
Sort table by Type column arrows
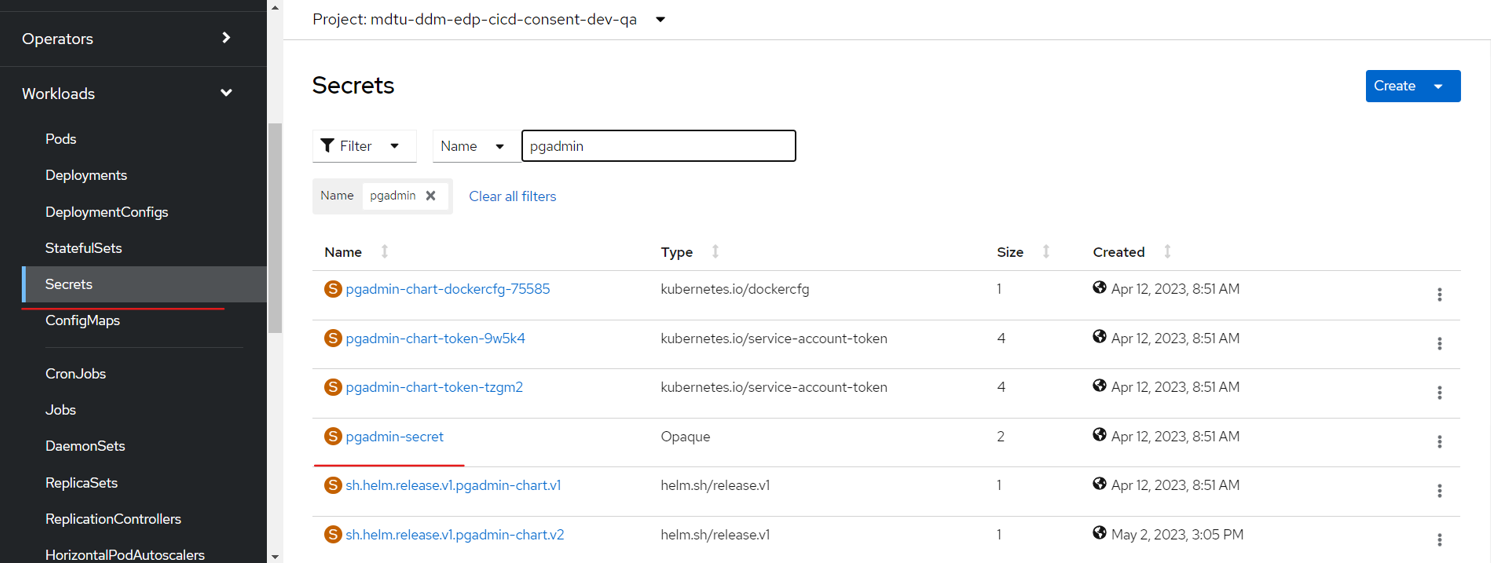715,252
